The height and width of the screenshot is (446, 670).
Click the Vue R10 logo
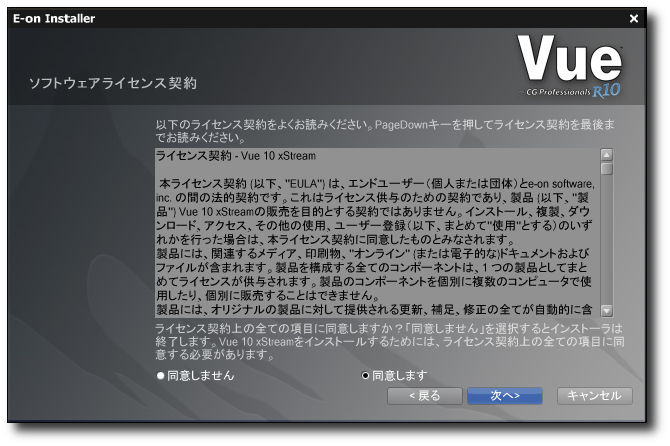click(570, 66)
